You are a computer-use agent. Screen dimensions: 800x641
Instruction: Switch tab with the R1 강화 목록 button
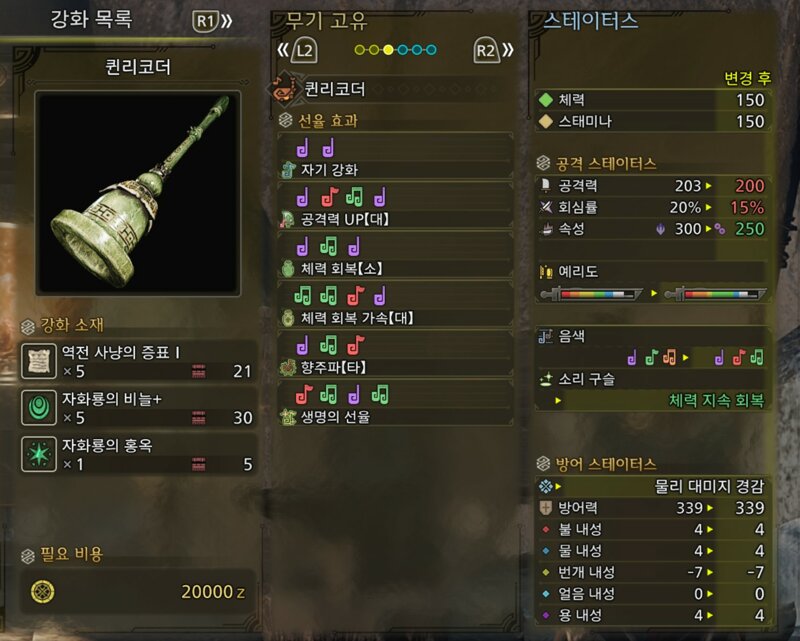[x=212, y=21]
